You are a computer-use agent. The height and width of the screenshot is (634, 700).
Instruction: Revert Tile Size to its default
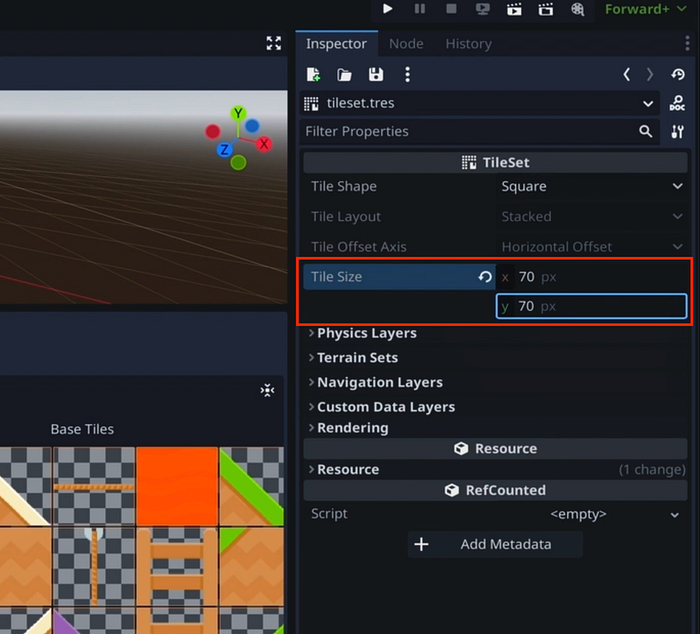click(x=484, y=277)
